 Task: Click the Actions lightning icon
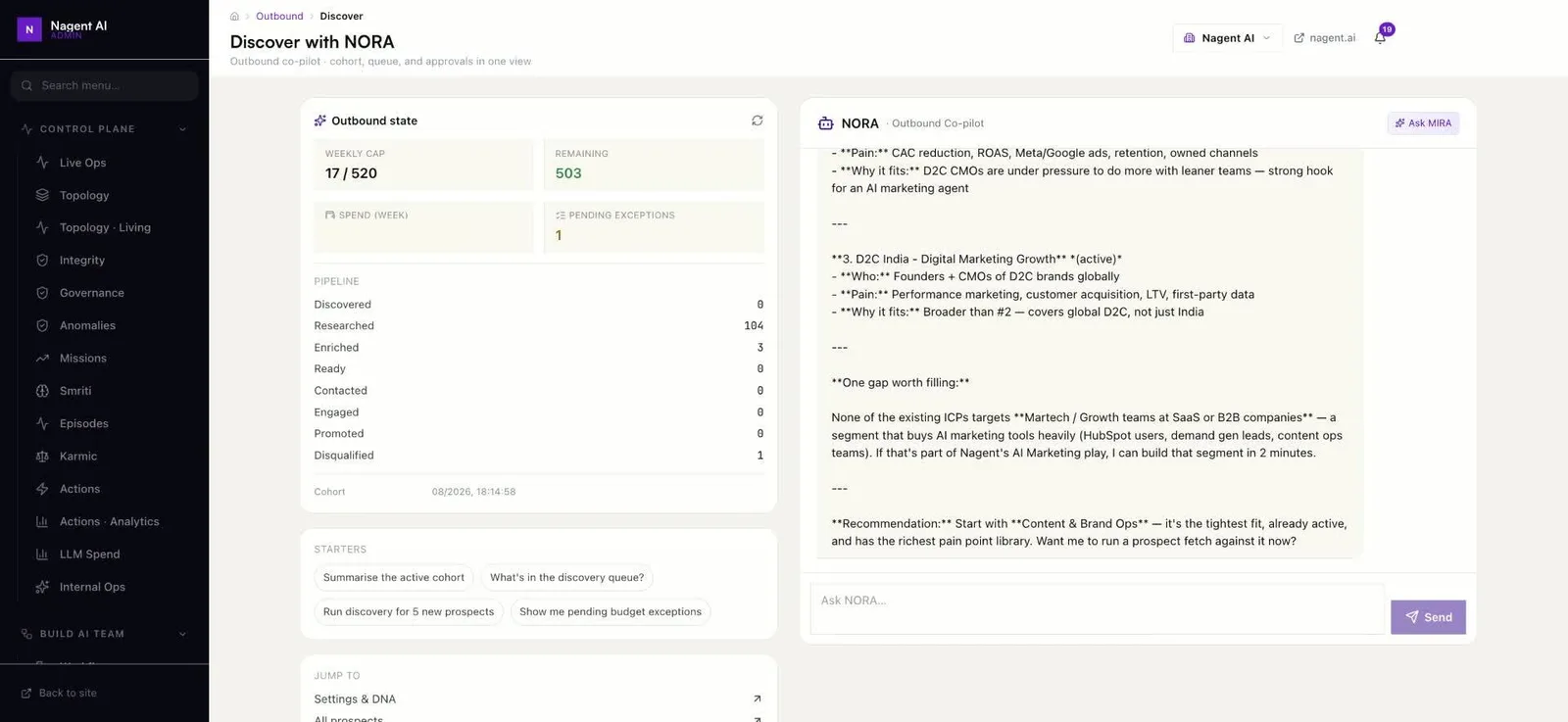pos(42,489)
